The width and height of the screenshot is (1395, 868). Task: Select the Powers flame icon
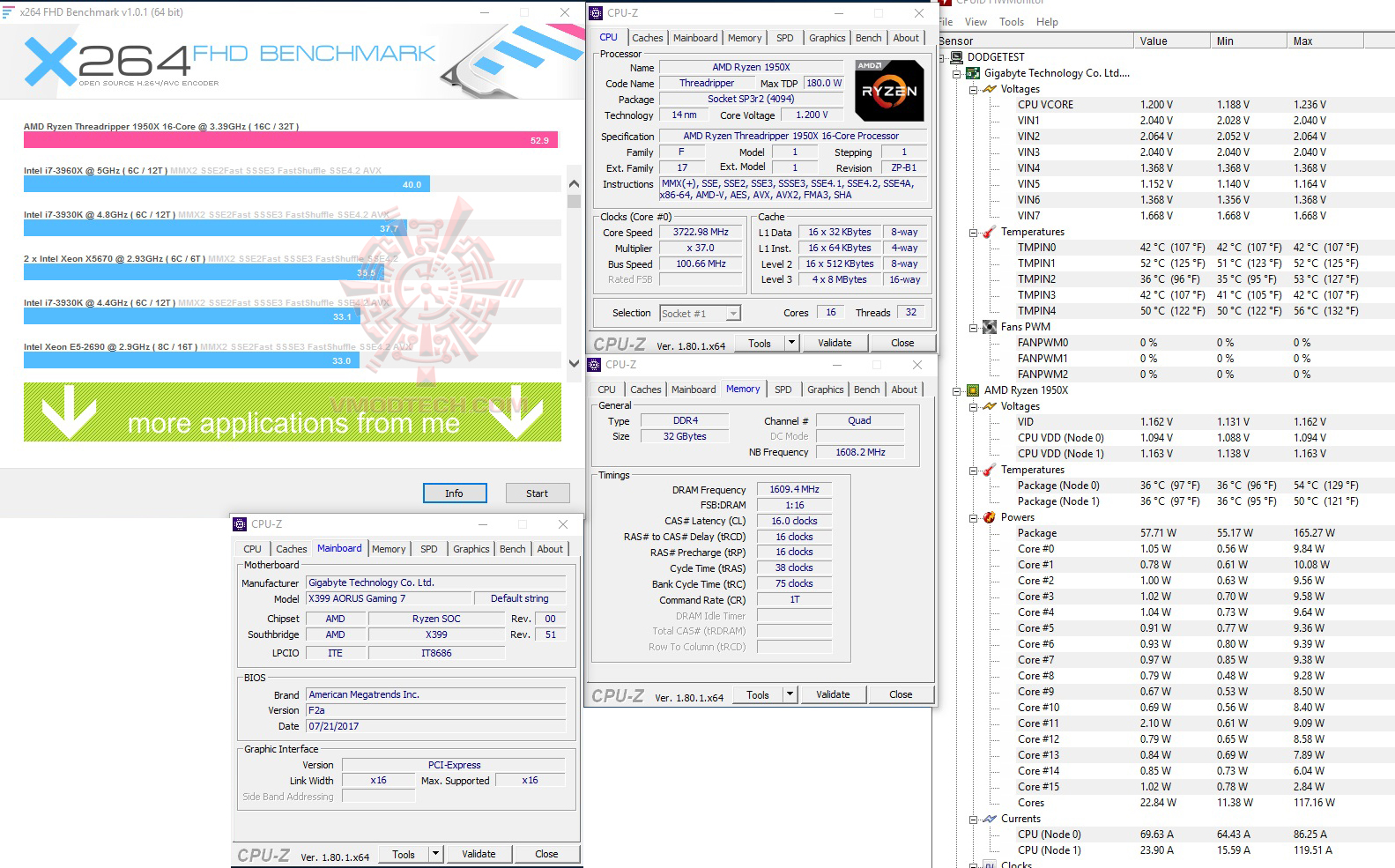pyautogui.click(x=990, y=517)
